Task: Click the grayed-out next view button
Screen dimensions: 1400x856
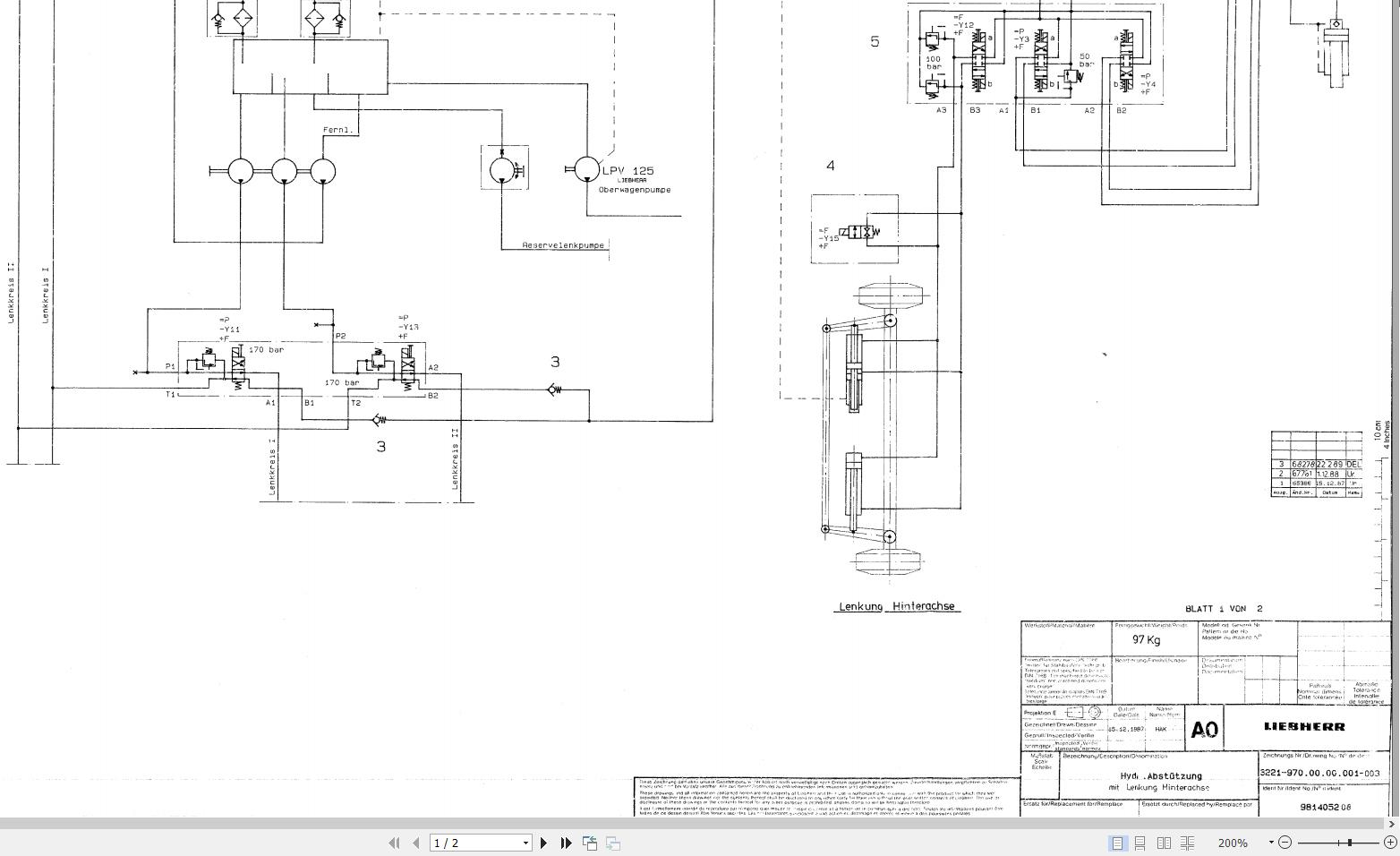Action: point(613,843)
